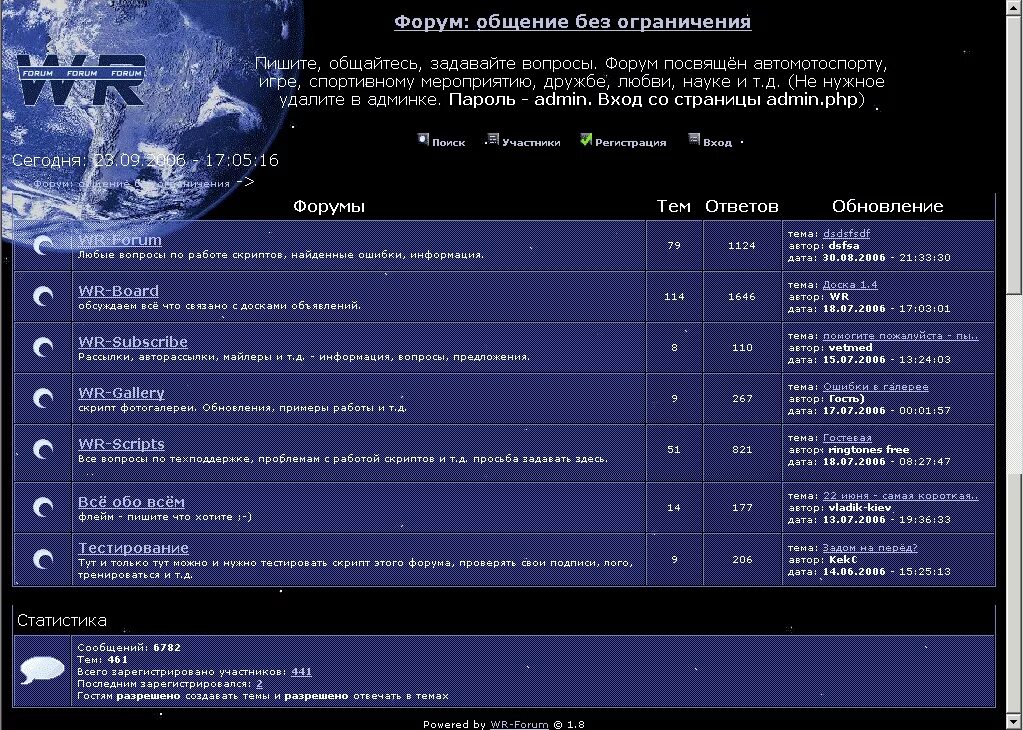Open the WR-Board section
Screen dimensions: 1023x730
pos(118,291)
